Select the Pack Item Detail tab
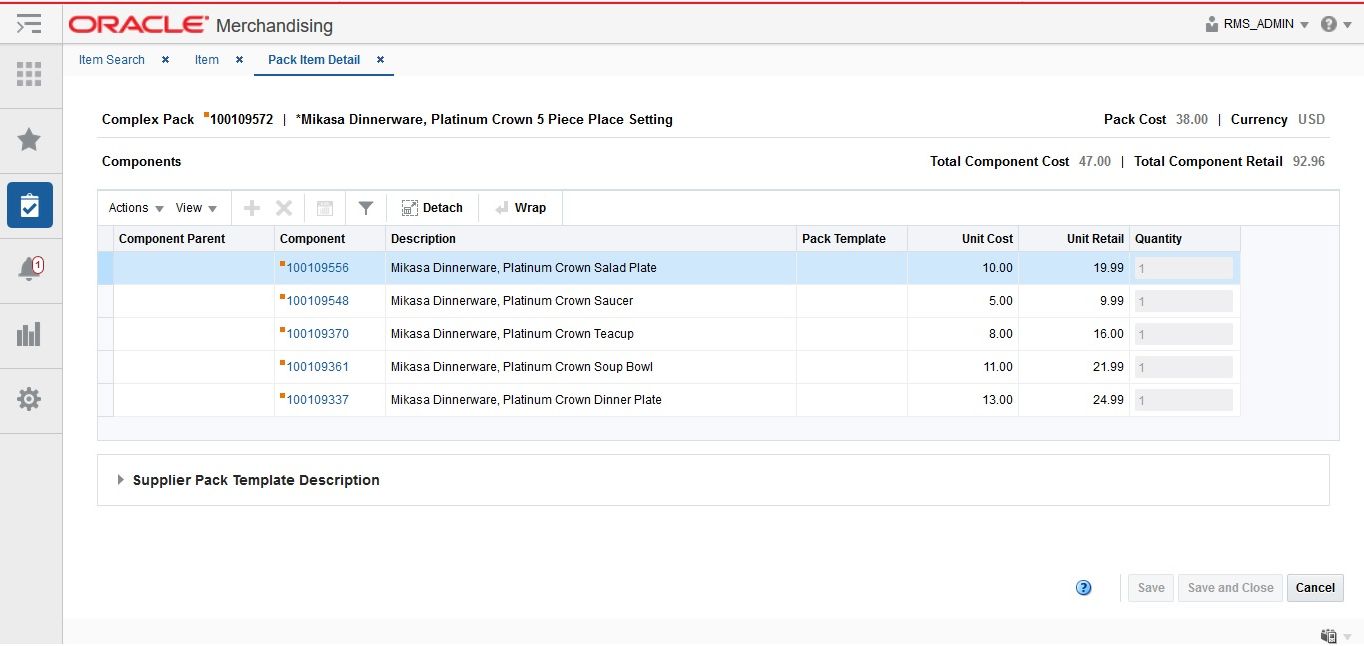 pos(314,60)
